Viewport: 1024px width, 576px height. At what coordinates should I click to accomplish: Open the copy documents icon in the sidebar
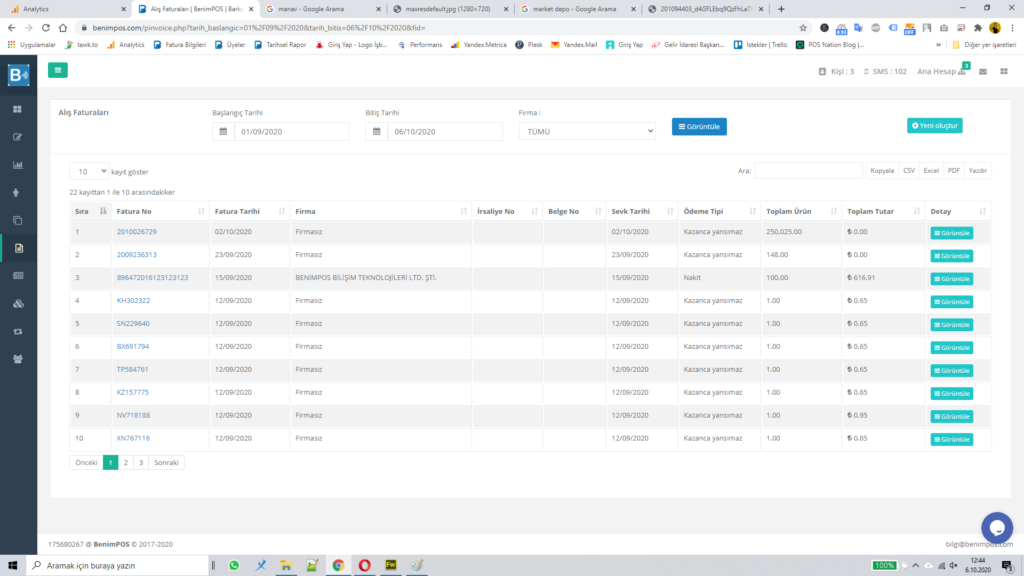coord(18,220)
